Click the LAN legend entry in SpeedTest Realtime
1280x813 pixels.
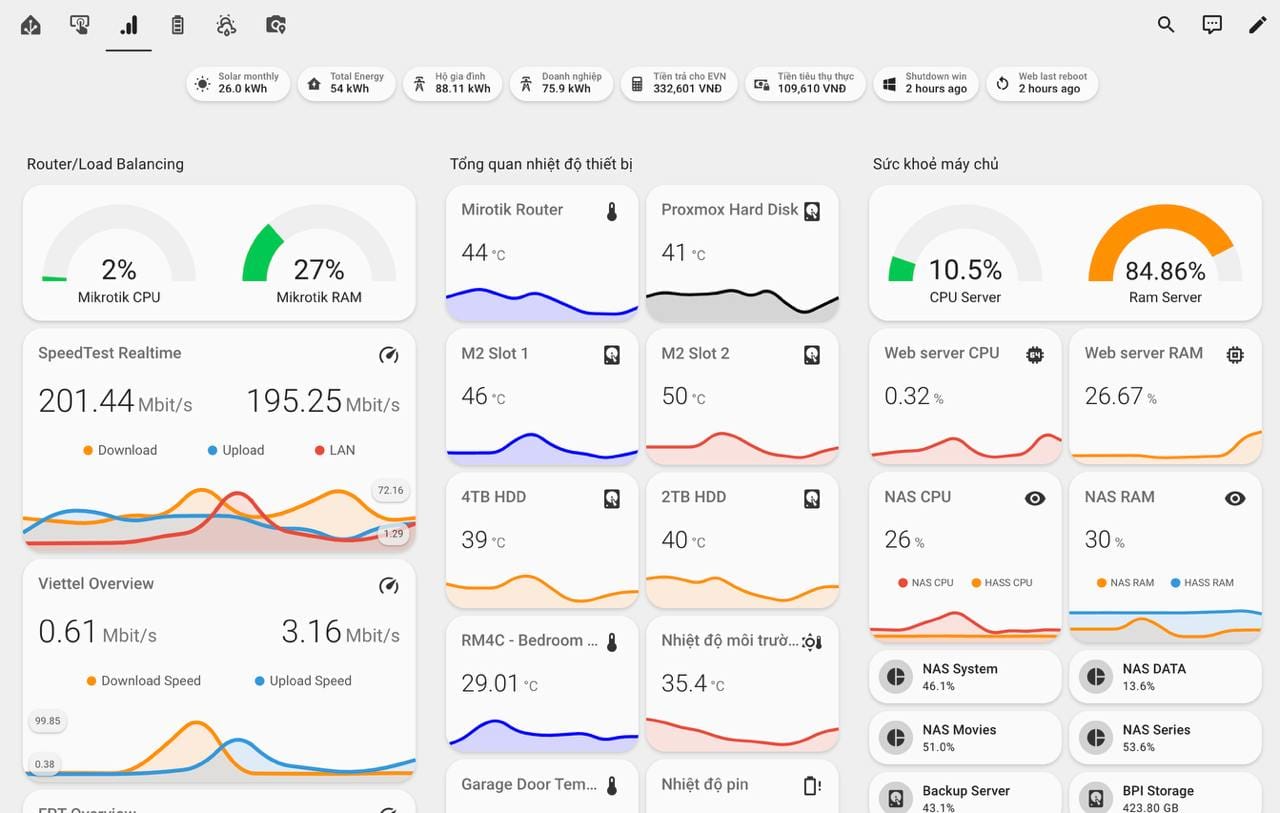[x=335, y=450]
